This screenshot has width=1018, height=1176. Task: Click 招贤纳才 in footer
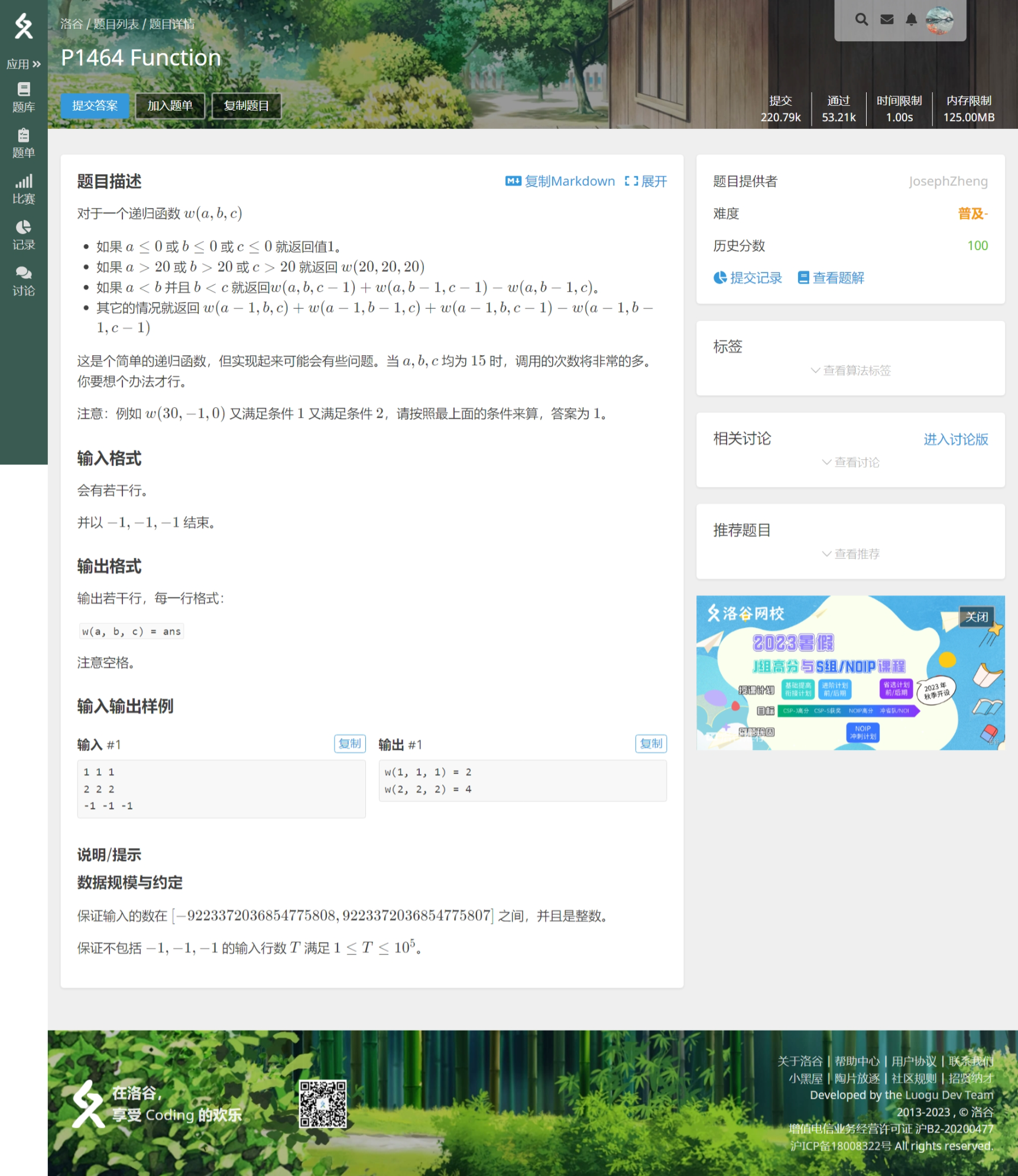(x=971, y=1078)
